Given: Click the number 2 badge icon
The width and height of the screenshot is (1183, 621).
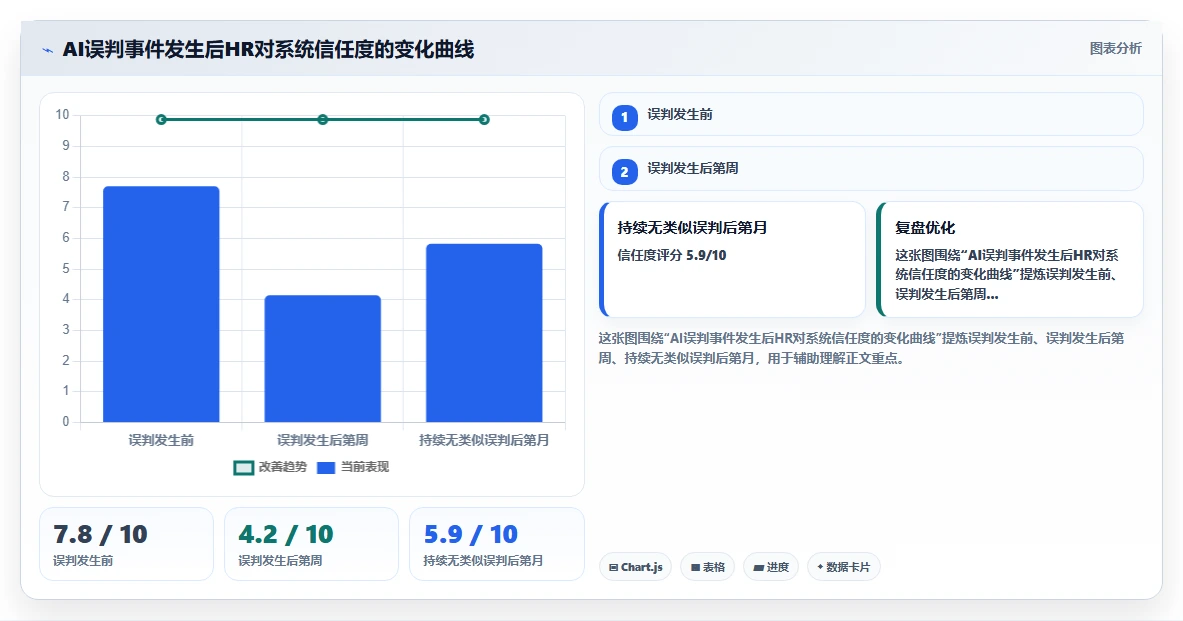Looking at the screenshot, I should coord(624,172).
